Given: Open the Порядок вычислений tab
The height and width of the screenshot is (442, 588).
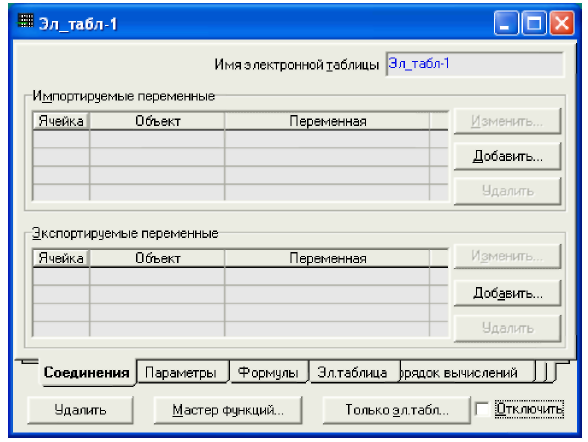Looking at the screenshot, I should click(x=467, y=372).
